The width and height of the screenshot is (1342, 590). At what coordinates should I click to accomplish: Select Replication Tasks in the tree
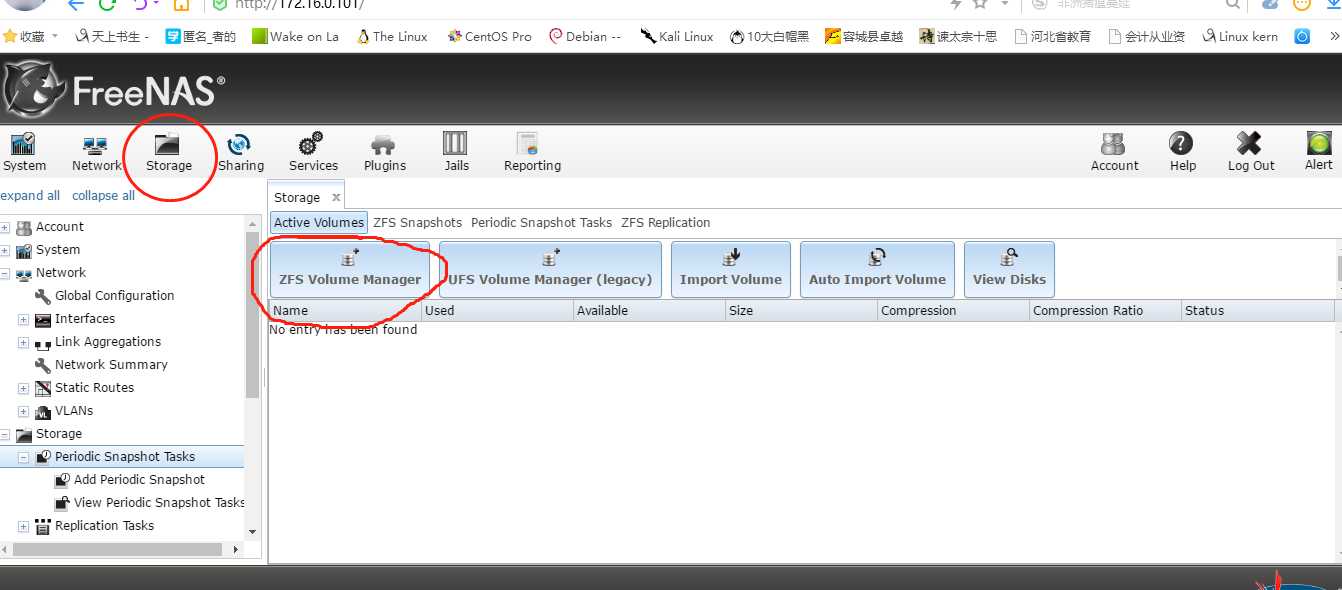coord(104,525)
